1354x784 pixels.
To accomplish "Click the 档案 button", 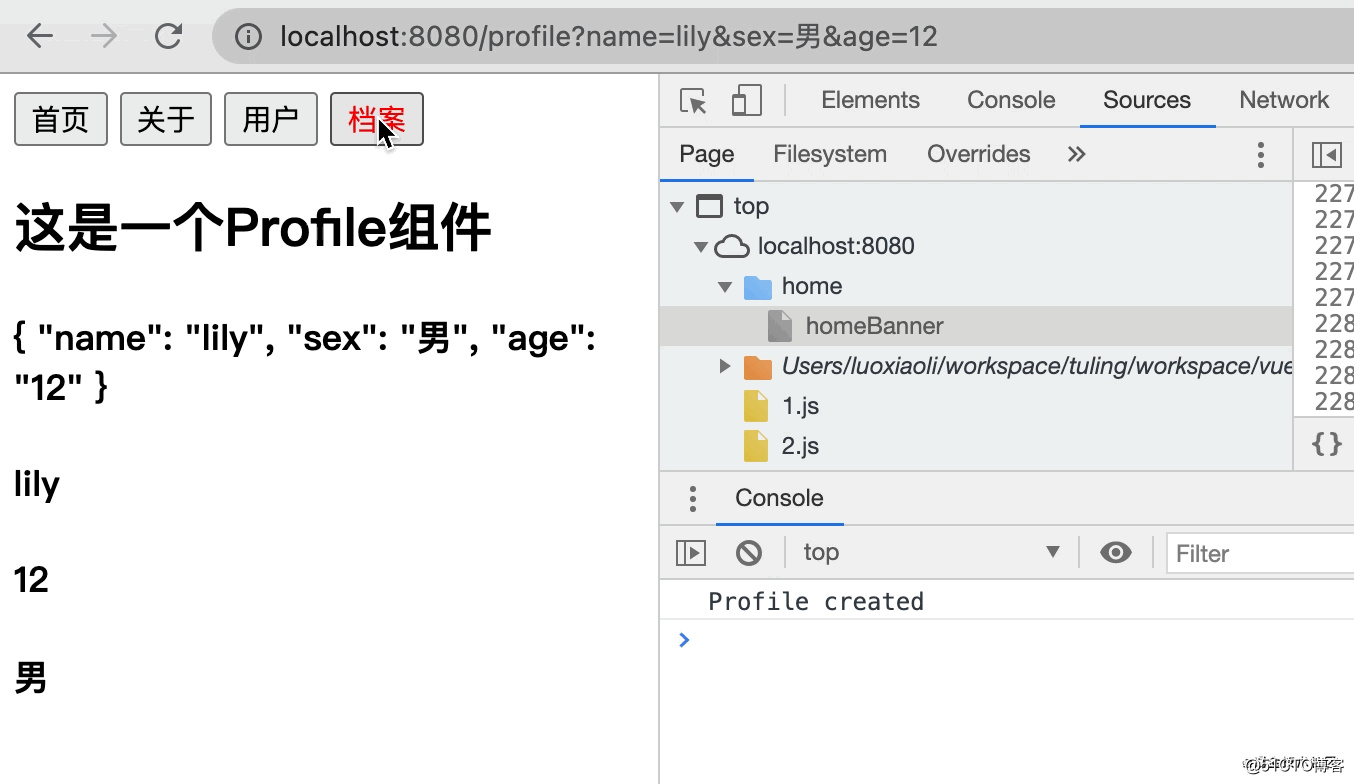I will pyautogui.click(x=377, y=119).
